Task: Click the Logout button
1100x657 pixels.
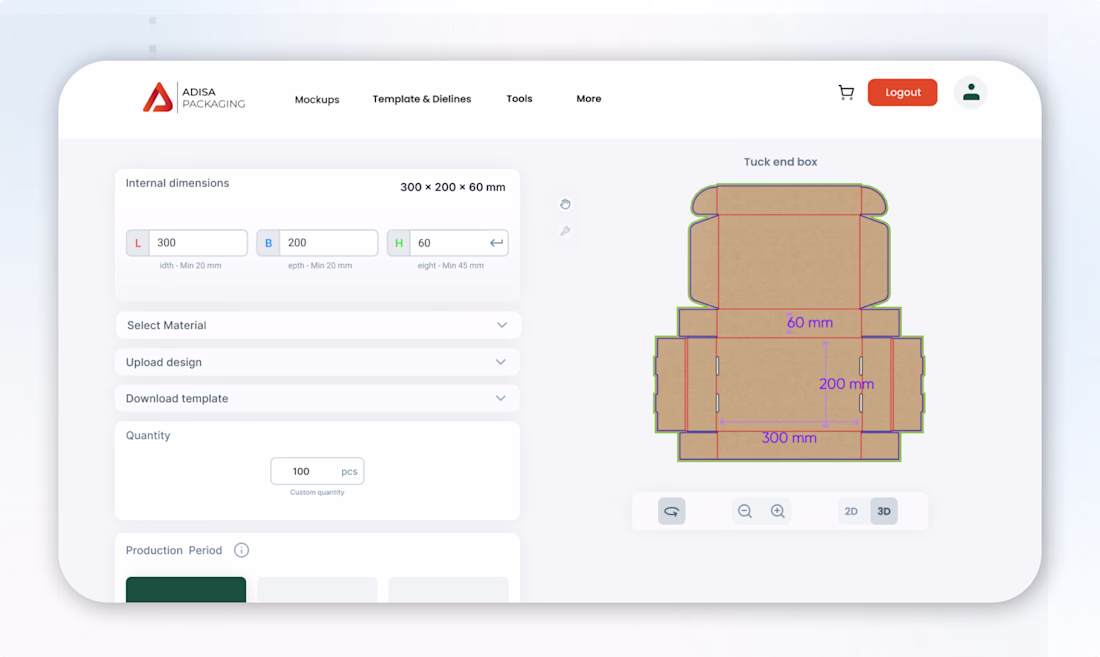Action: click(902, 93)
